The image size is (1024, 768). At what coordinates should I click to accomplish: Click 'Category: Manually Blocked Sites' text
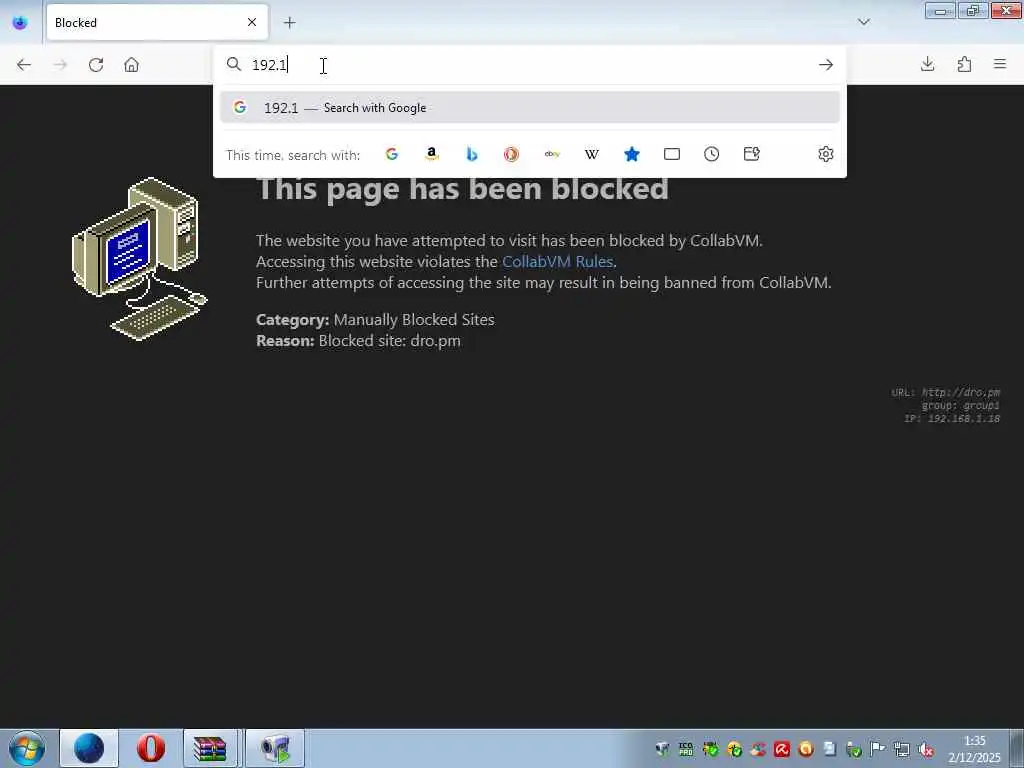pyautogui.click(x=376, y=320)
